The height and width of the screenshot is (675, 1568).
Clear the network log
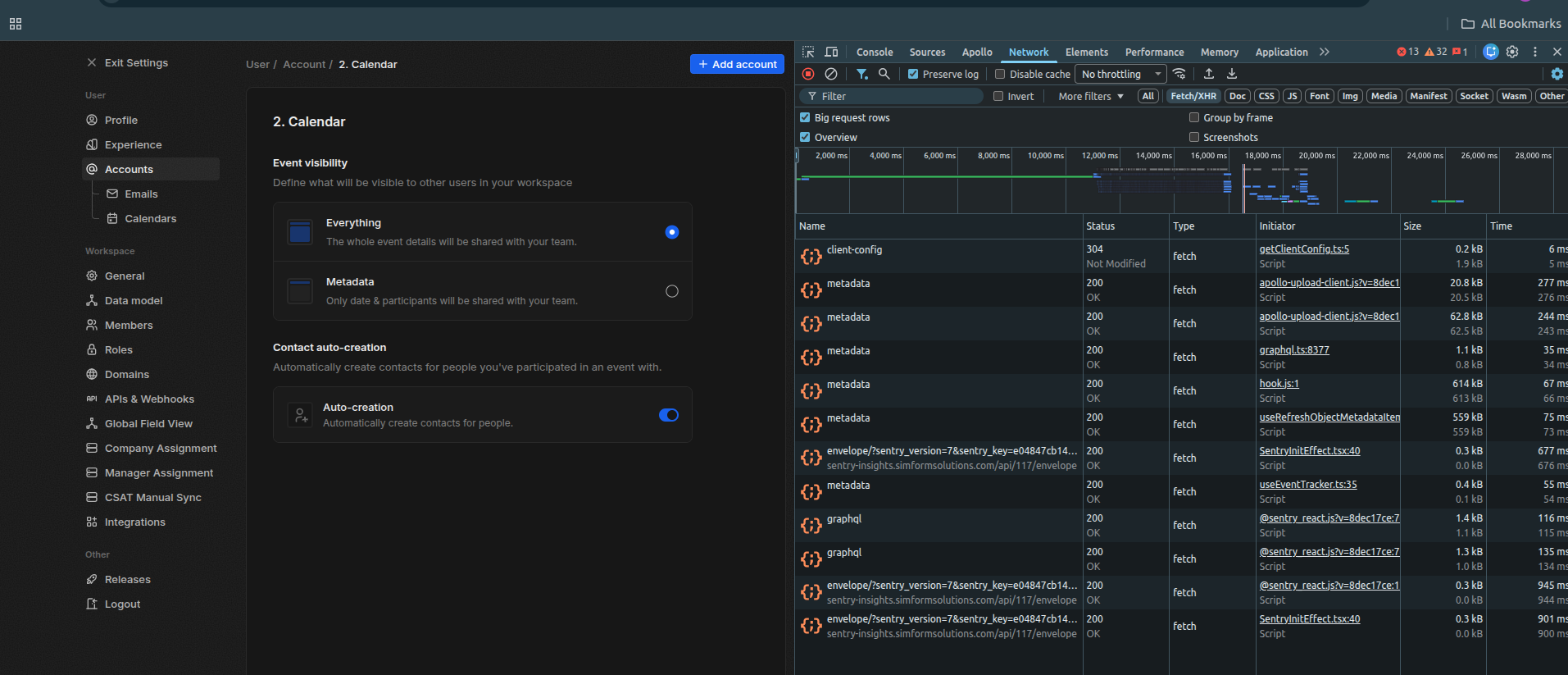(831, 74)
